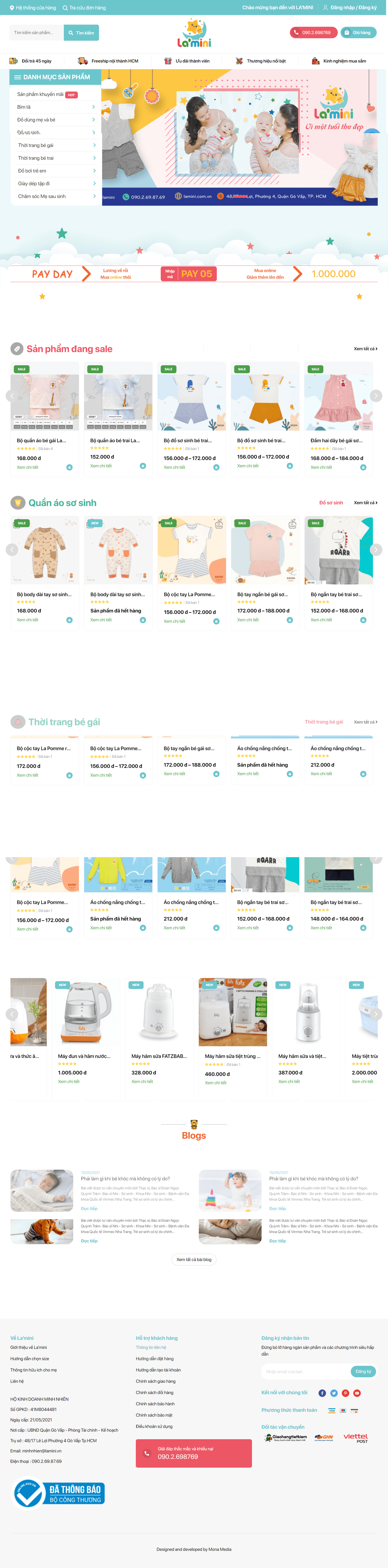Click the Giaohangtietkiem shipping partner logo

[286, 1438]
